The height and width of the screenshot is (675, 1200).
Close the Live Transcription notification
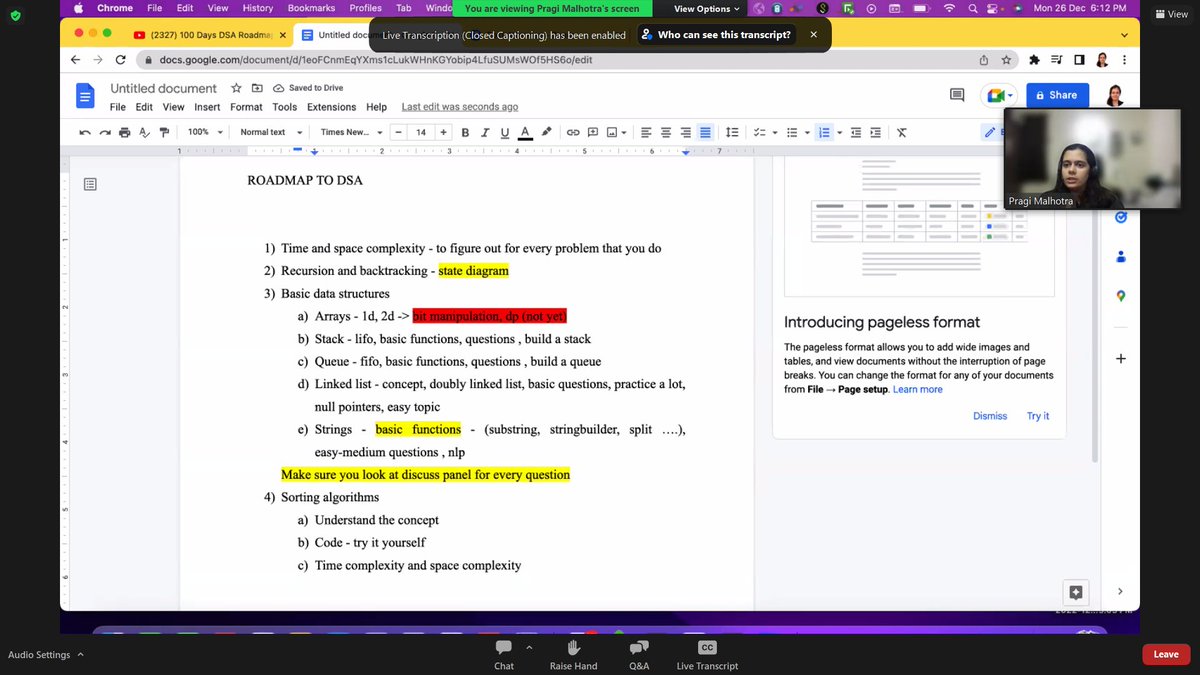813,35
